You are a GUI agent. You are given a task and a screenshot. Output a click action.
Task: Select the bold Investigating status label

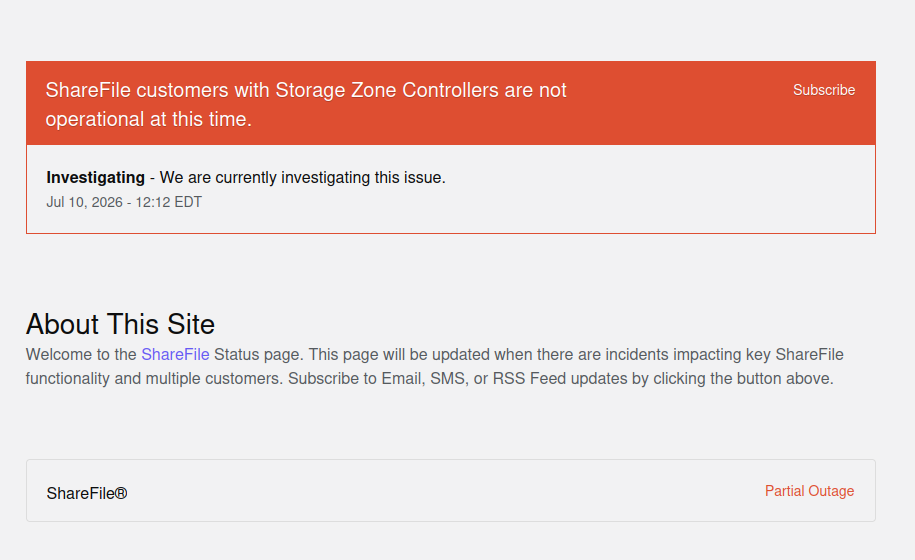[x=96, y=177]
